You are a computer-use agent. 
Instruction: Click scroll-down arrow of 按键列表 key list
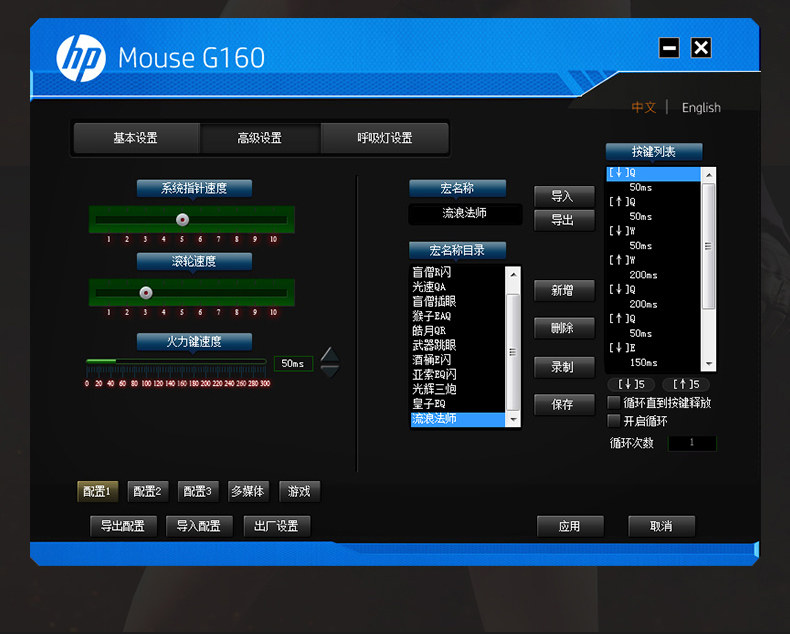[708, 364]
